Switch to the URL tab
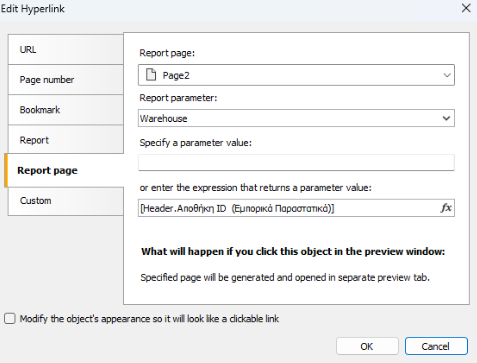 point(66,49)
